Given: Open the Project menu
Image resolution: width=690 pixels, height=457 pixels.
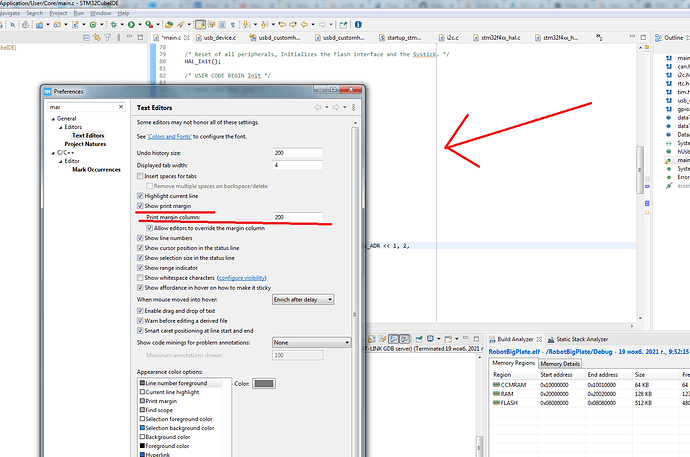Looking at the screenshot, I should 58,13.
